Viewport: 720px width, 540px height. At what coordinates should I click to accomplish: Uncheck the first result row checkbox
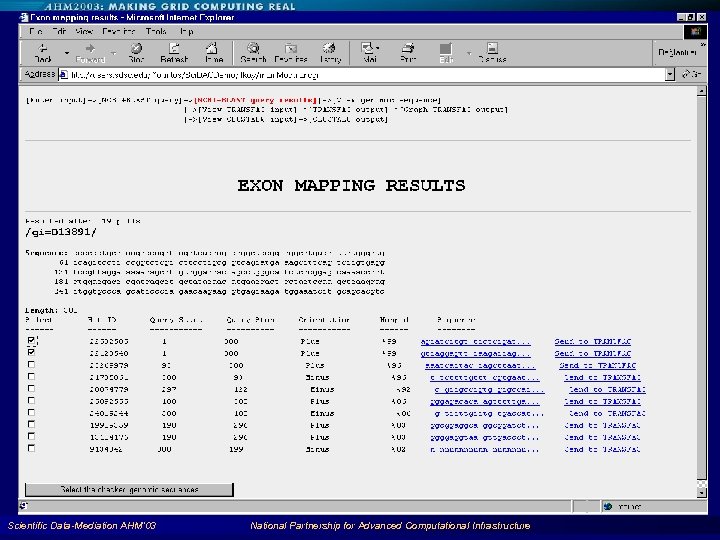click(x=31, y=341)
